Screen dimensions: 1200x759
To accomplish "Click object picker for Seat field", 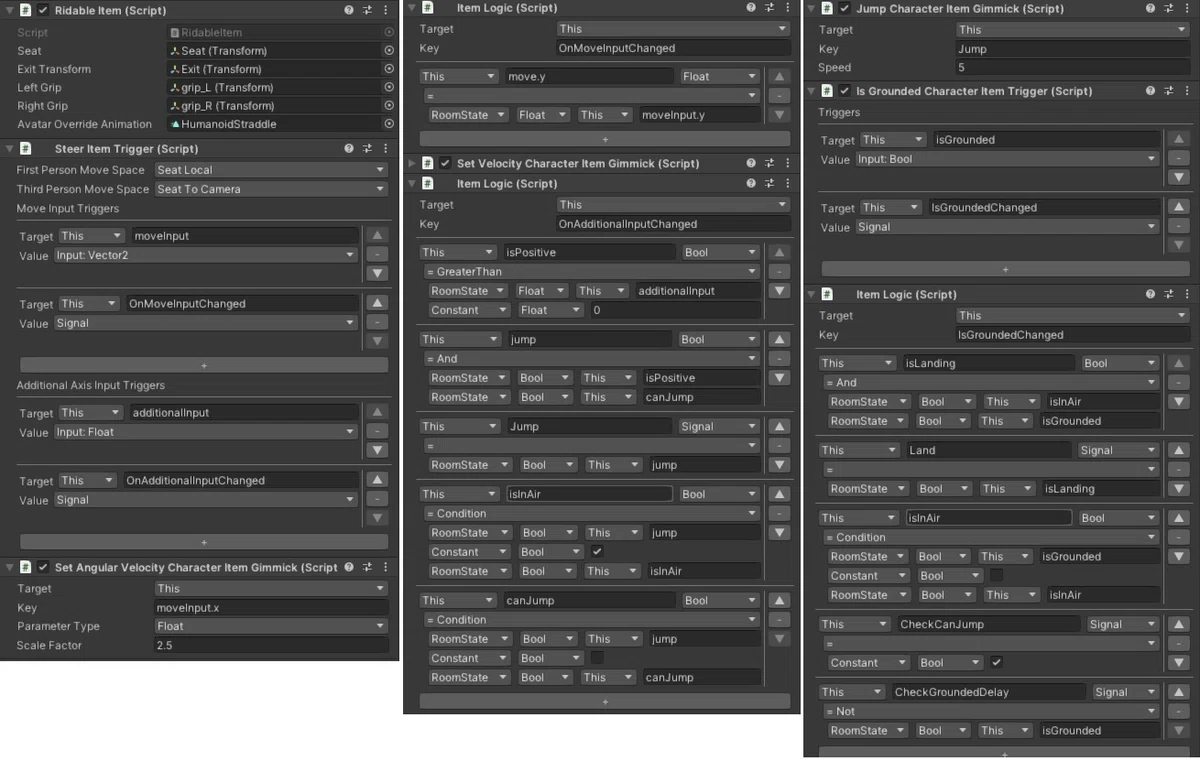I will click(x=389, y=51).
